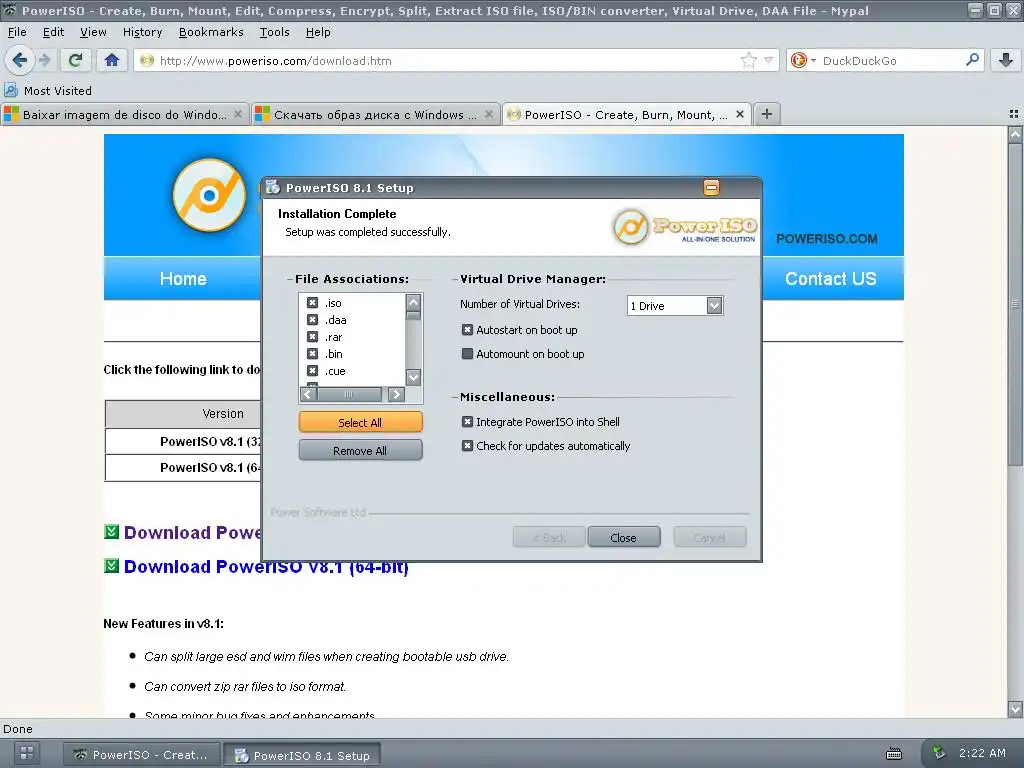Open the Home link on PowerISO site
Viewport: 1024px width, 768px height.
[183, 279]
